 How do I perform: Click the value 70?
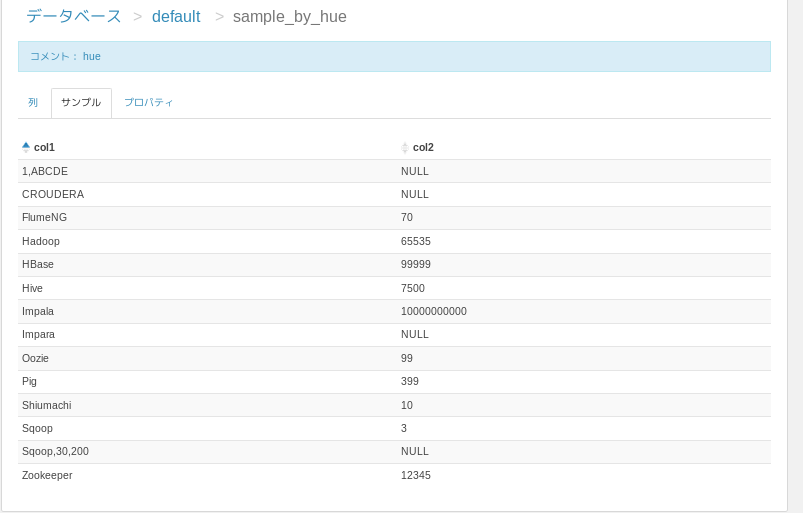coord(407,218)
